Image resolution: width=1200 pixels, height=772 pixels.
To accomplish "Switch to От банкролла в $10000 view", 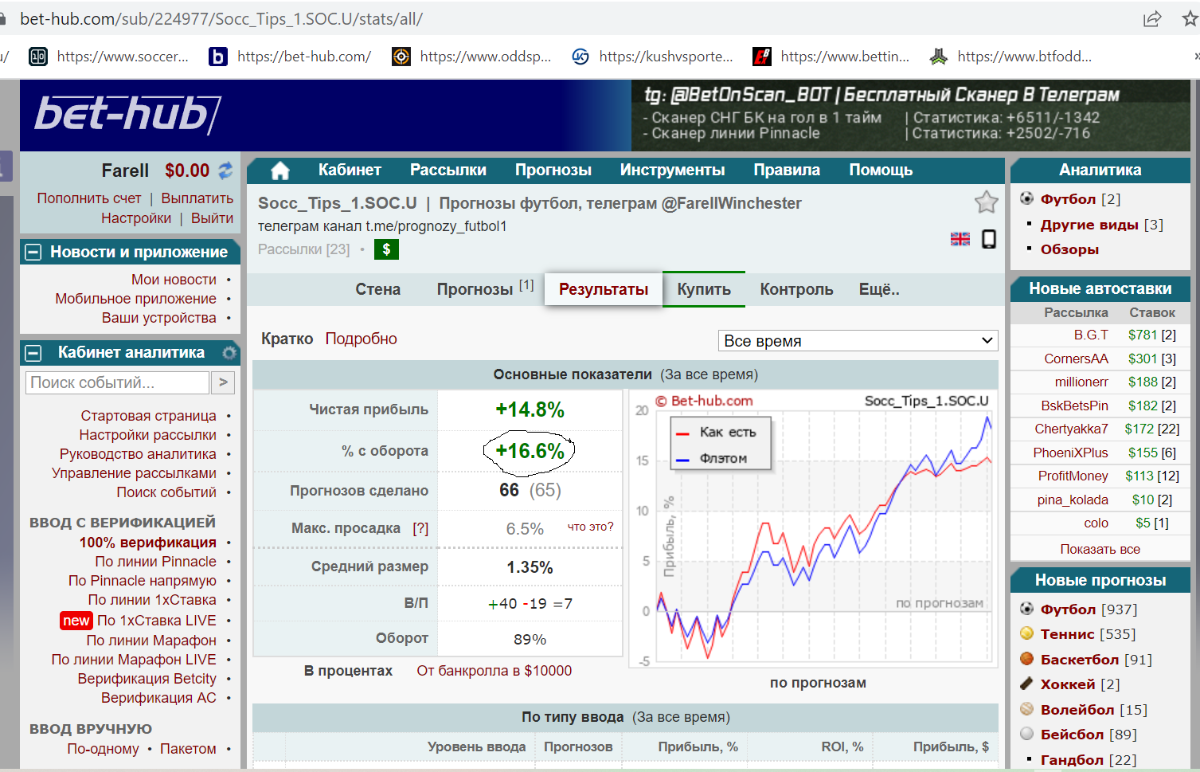I will (494, 671).
